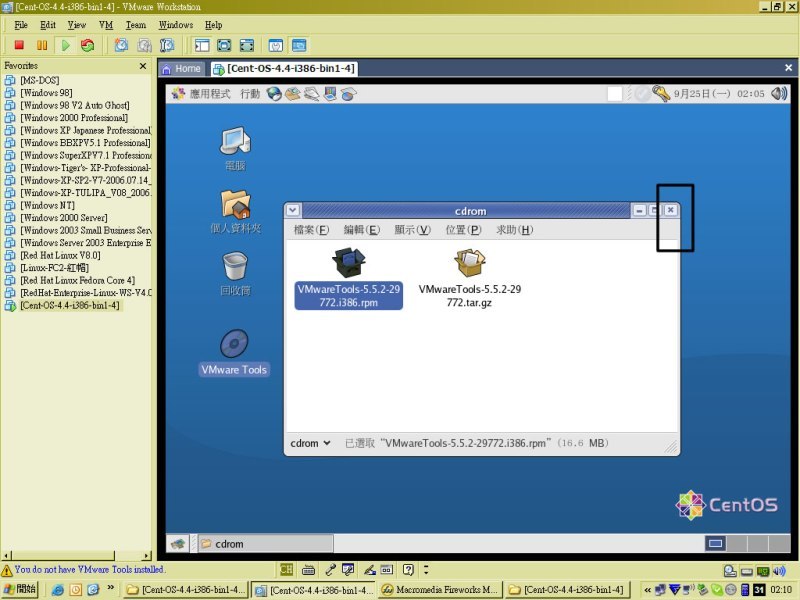Viewport: 800px width, 600px height.
Task: Switch to the Home tab
Action: pyautogui.click(x=182, y=68)
